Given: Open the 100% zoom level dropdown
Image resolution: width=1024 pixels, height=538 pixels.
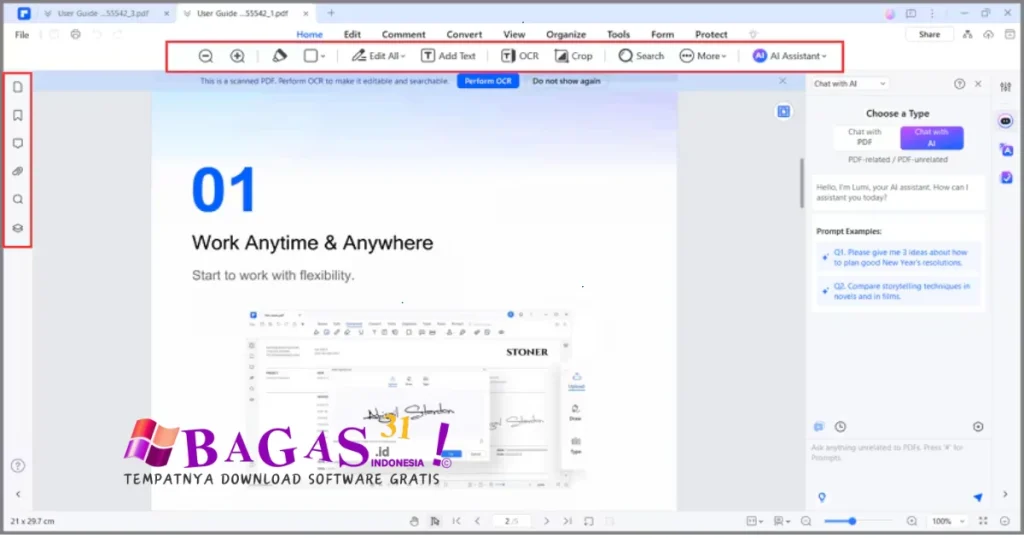Looking at the screenshot, I should tap(948, 521).
